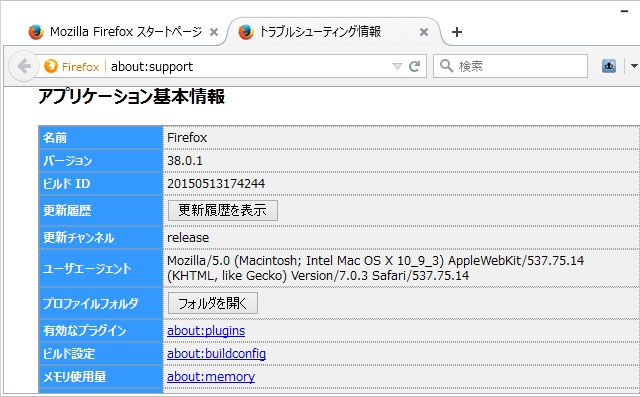Click the orange Firefox identity icon in address bar
Viewport: 640px width, 397px height.
(x=51, y=66)
